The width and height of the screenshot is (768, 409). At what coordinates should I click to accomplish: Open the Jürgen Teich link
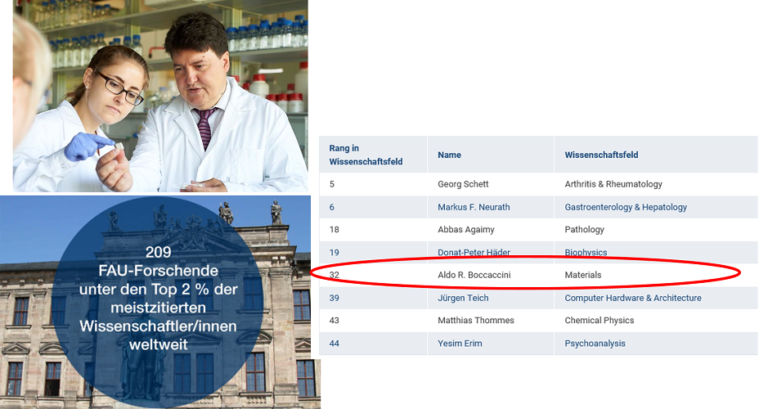463,298
